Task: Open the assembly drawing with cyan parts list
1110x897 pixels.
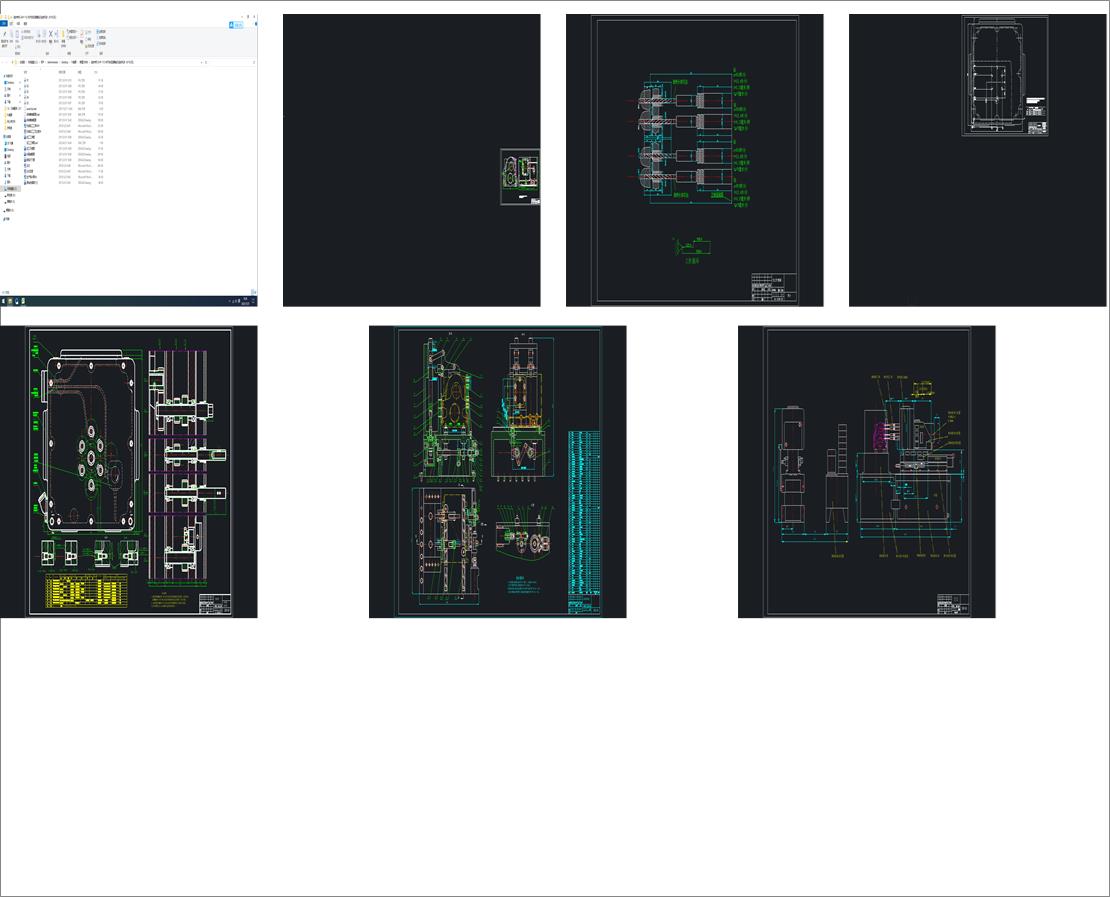Action: pos(498,472)
